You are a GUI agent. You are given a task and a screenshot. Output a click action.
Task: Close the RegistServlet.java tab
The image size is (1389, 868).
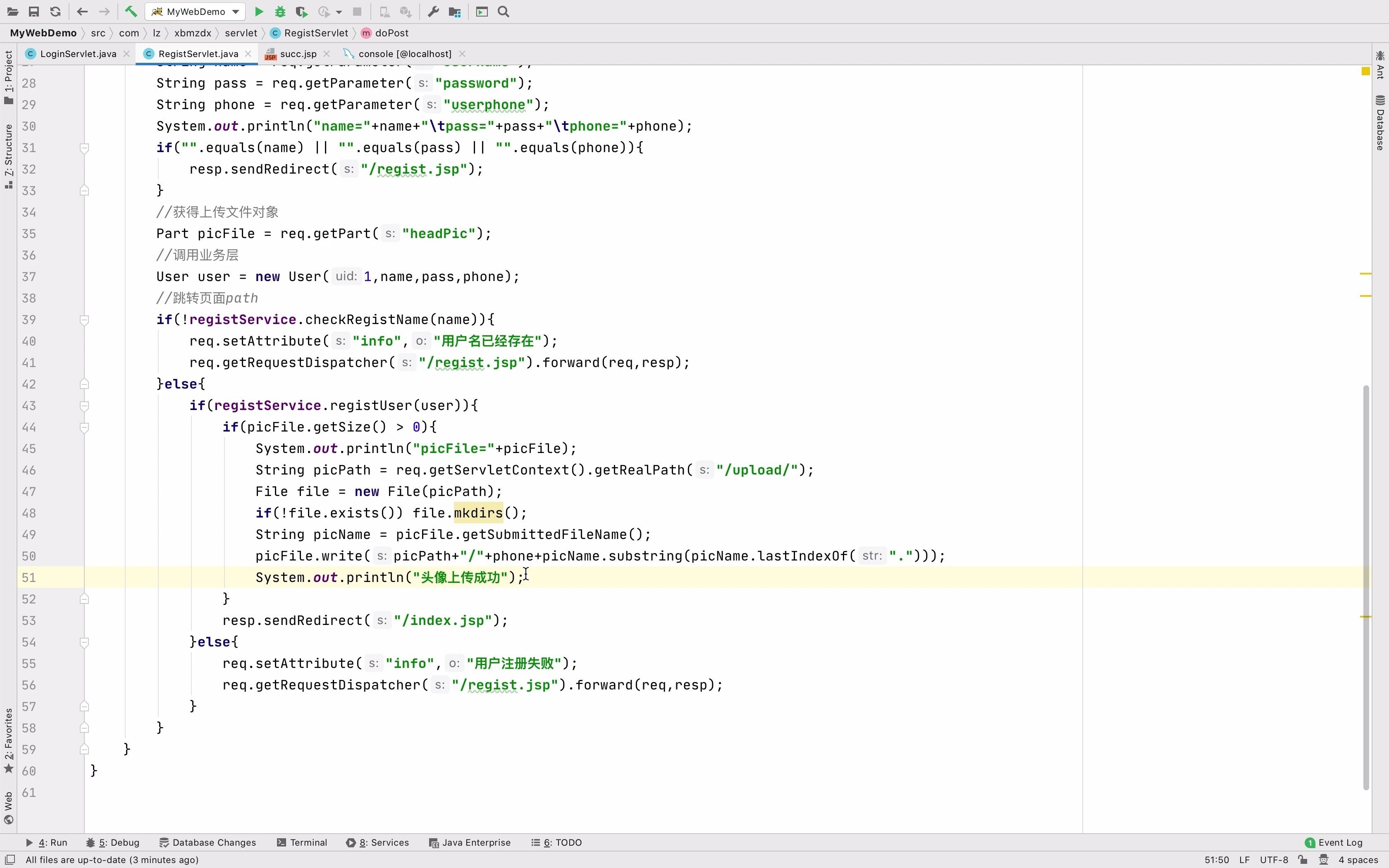[248, 53]
